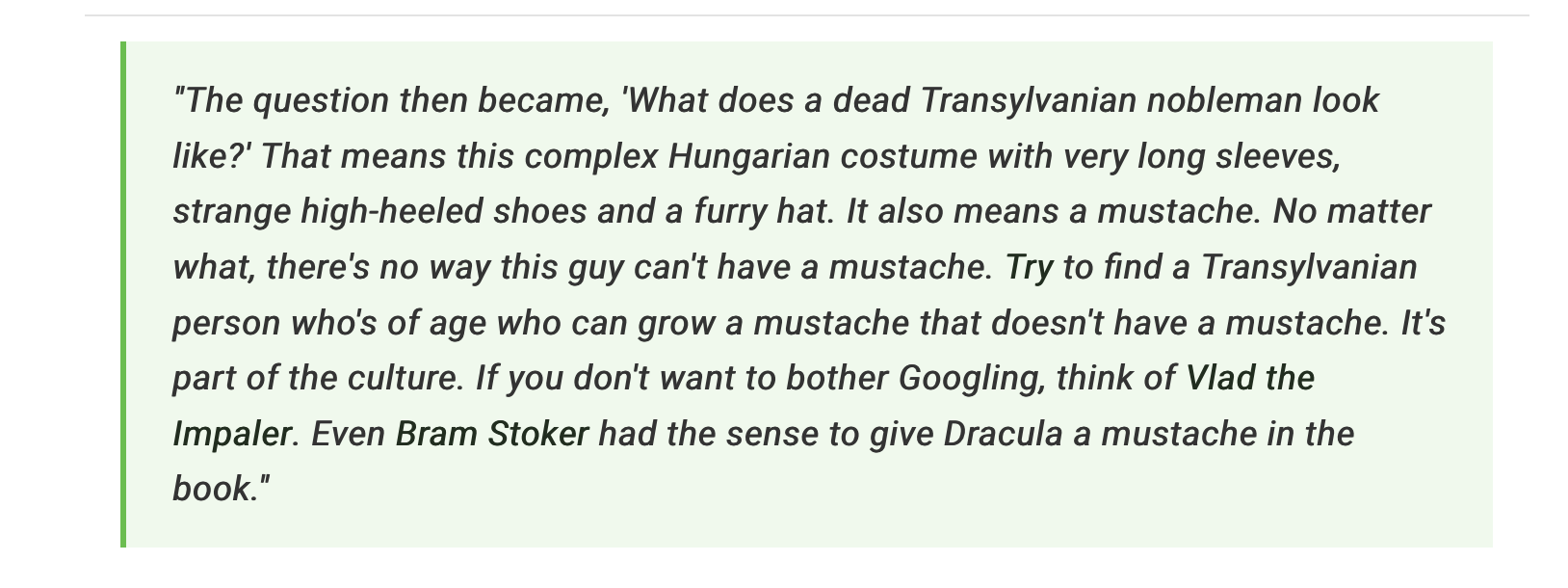The height and width of the screenshot is (588, 1568).
Task: Click the final word "book." of the quote
Action: coord(216,489)
